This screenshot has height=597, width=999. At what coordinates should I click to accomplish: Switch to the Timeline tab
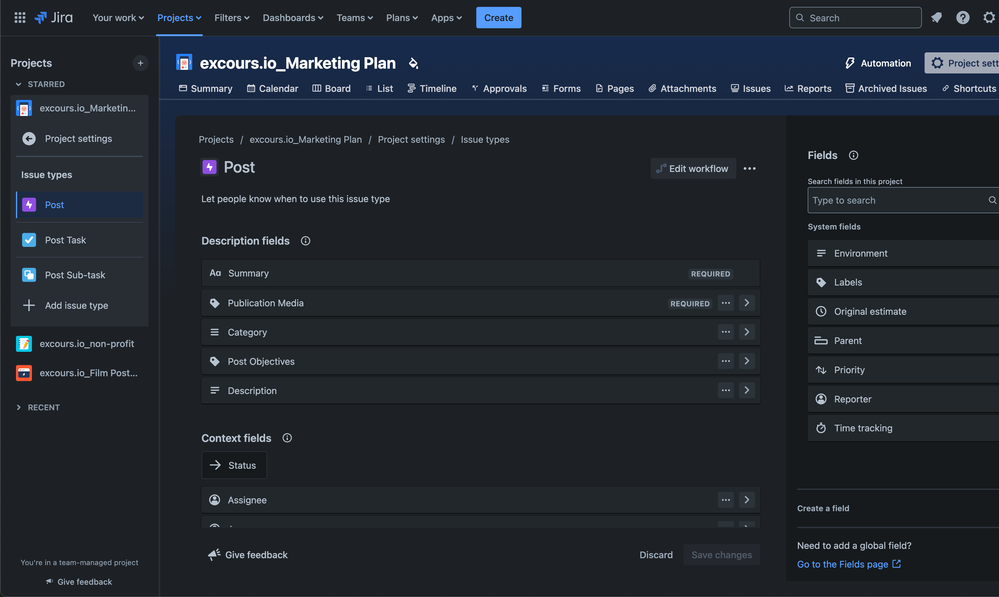431,89
